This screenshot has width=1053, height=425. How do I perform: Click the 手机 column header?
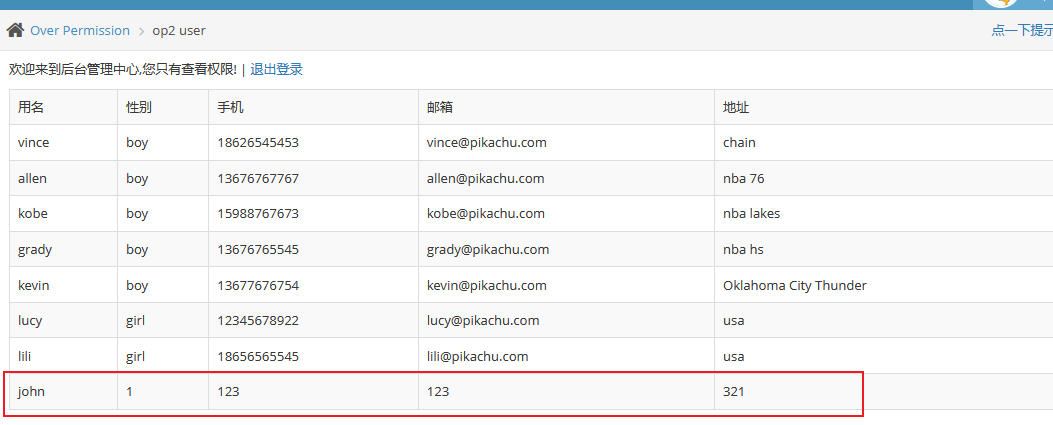click(x=230, y=107)
